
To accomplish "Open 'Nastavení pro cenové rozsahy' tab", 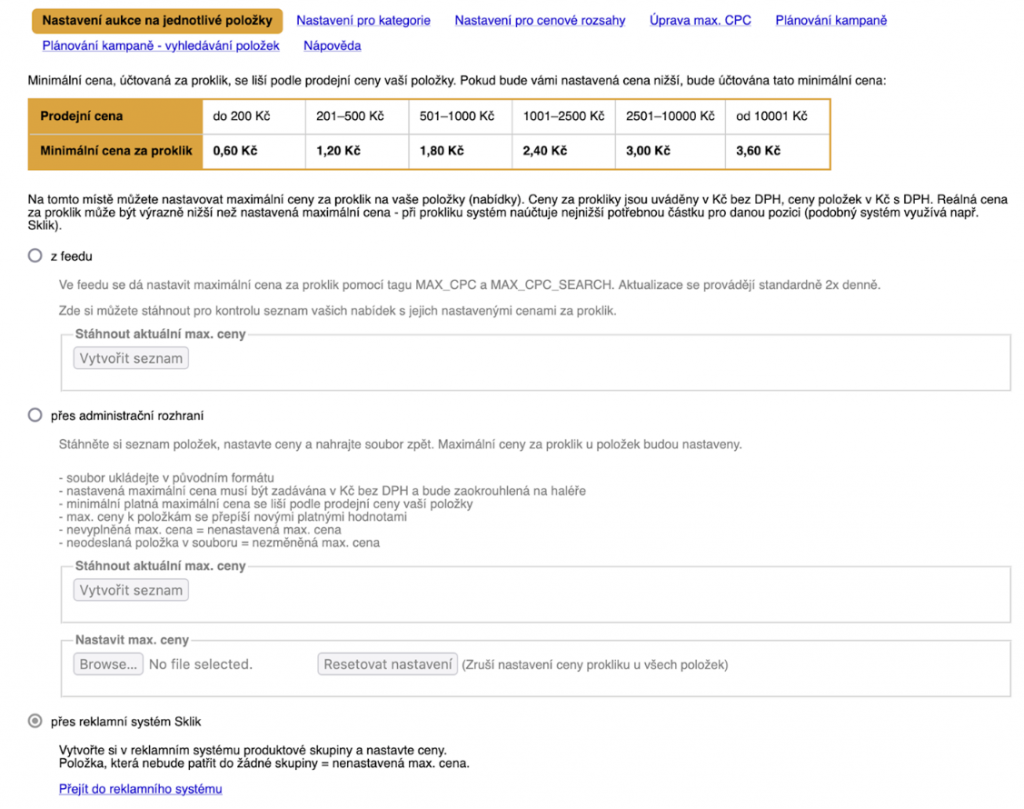I will (539, 20).
